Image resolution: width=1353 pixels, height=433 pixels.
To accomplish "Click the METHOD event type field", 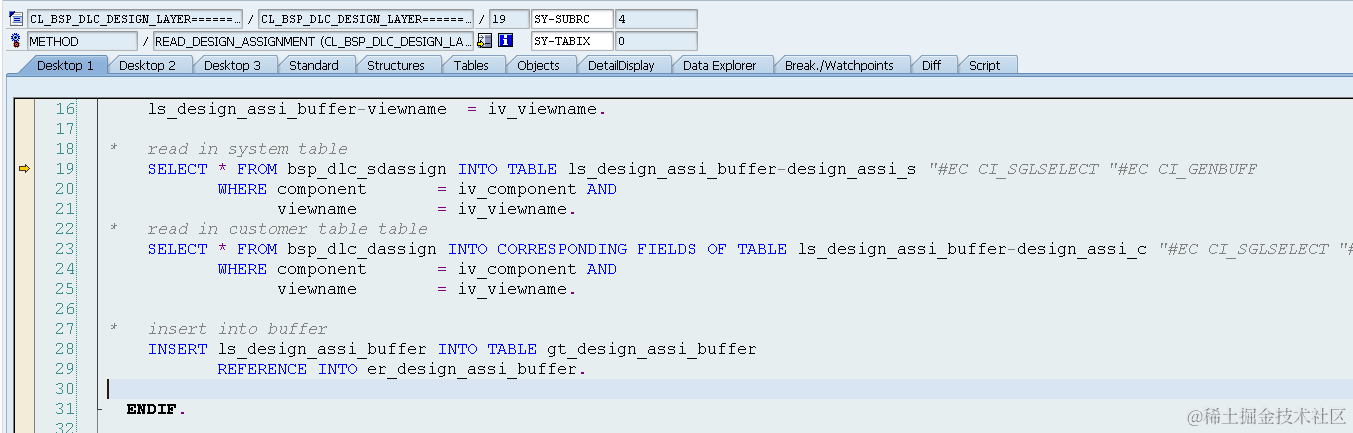I will coord(82,41).
